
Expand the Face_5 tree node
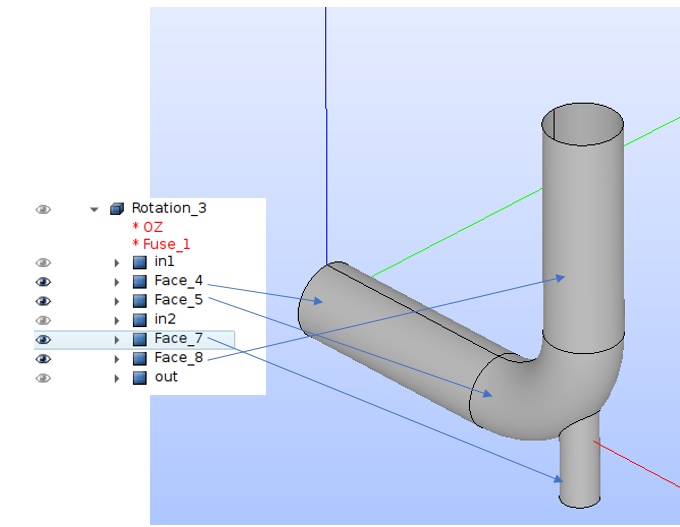[117, 301]
